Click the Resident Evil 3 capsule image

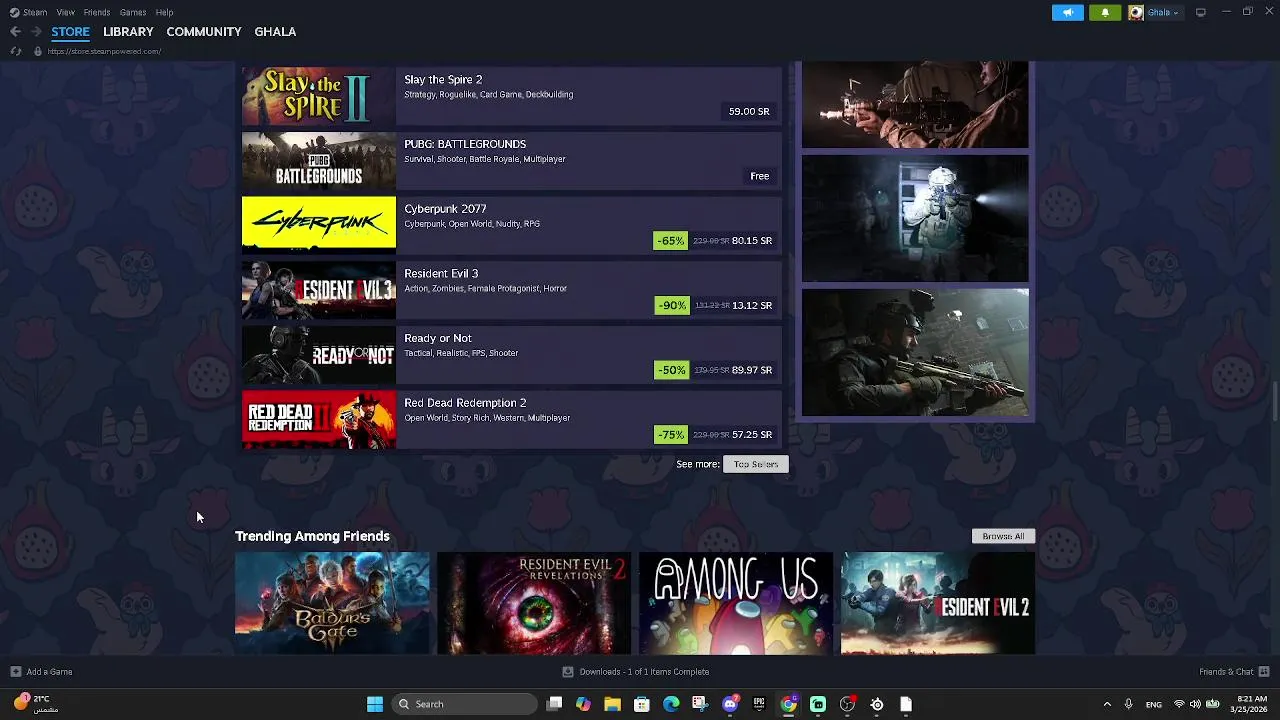tap(319, 290)
